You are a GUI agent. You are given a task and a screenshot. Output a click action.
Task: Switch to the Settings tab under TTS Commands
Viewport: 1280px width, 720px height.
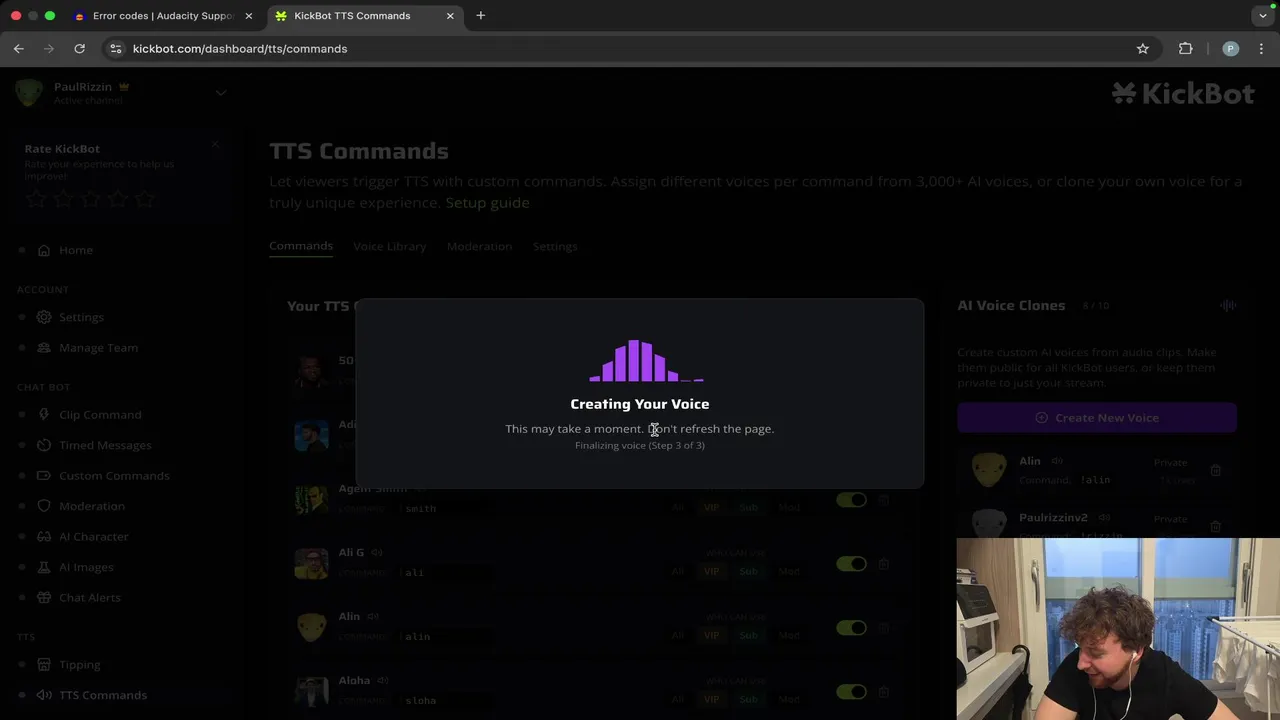555,246
